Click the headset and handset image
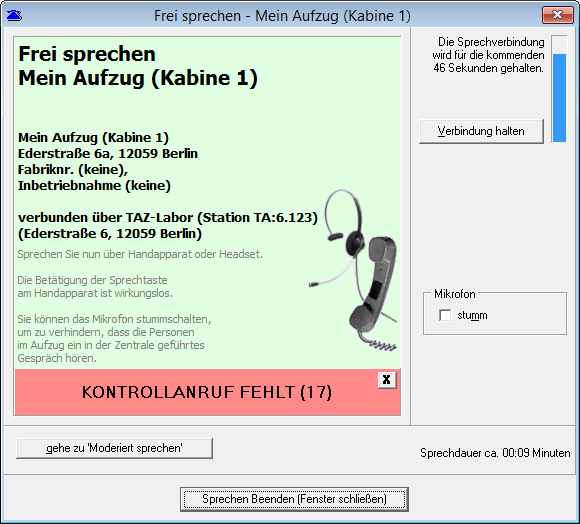The height and width of the screenshot is (524, 580). tap(354, 270)
